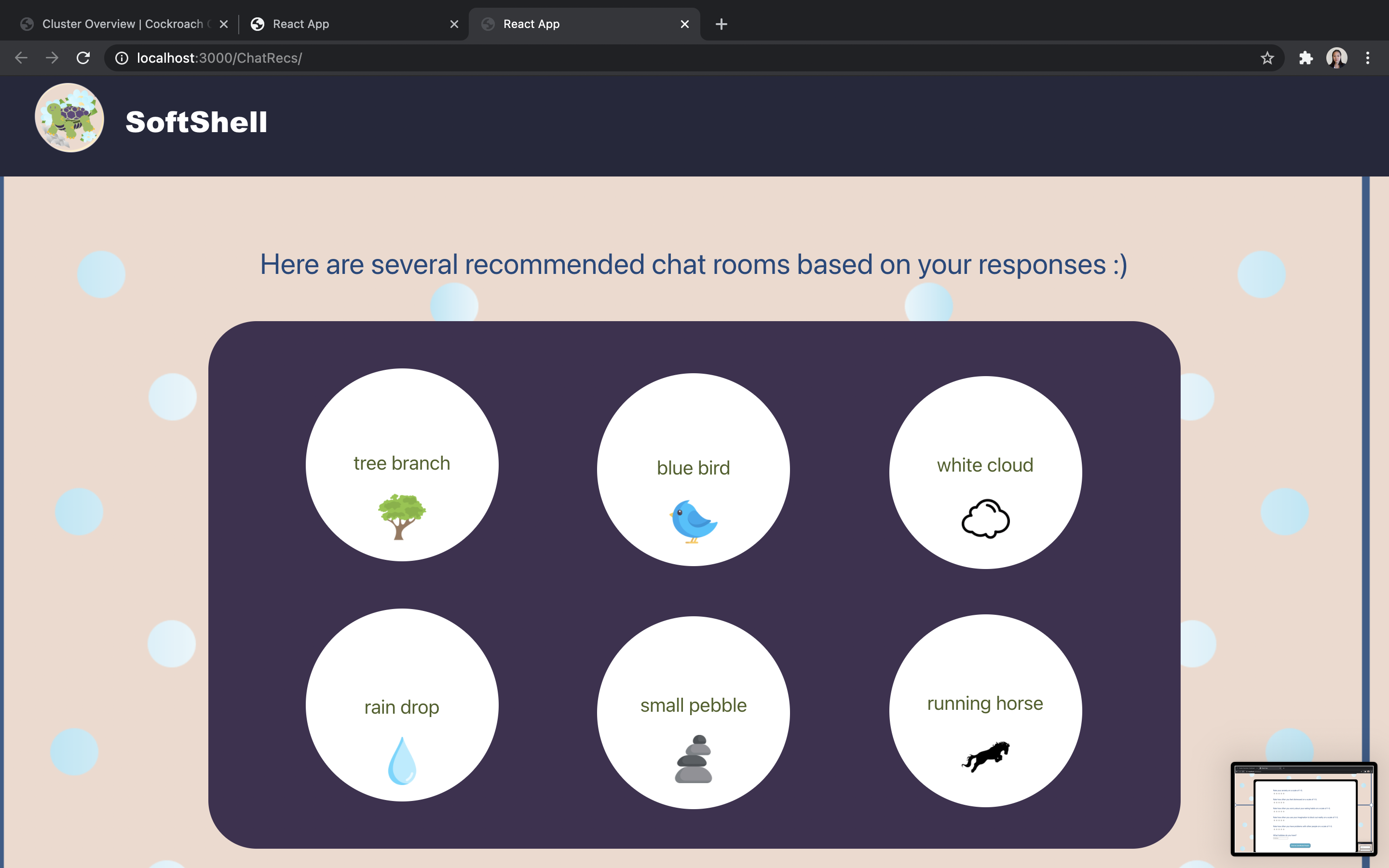Open the browser extensions puzzle icon
Screen dimensions: 1389x868
pyautogui.click(x=1306, y=58)
